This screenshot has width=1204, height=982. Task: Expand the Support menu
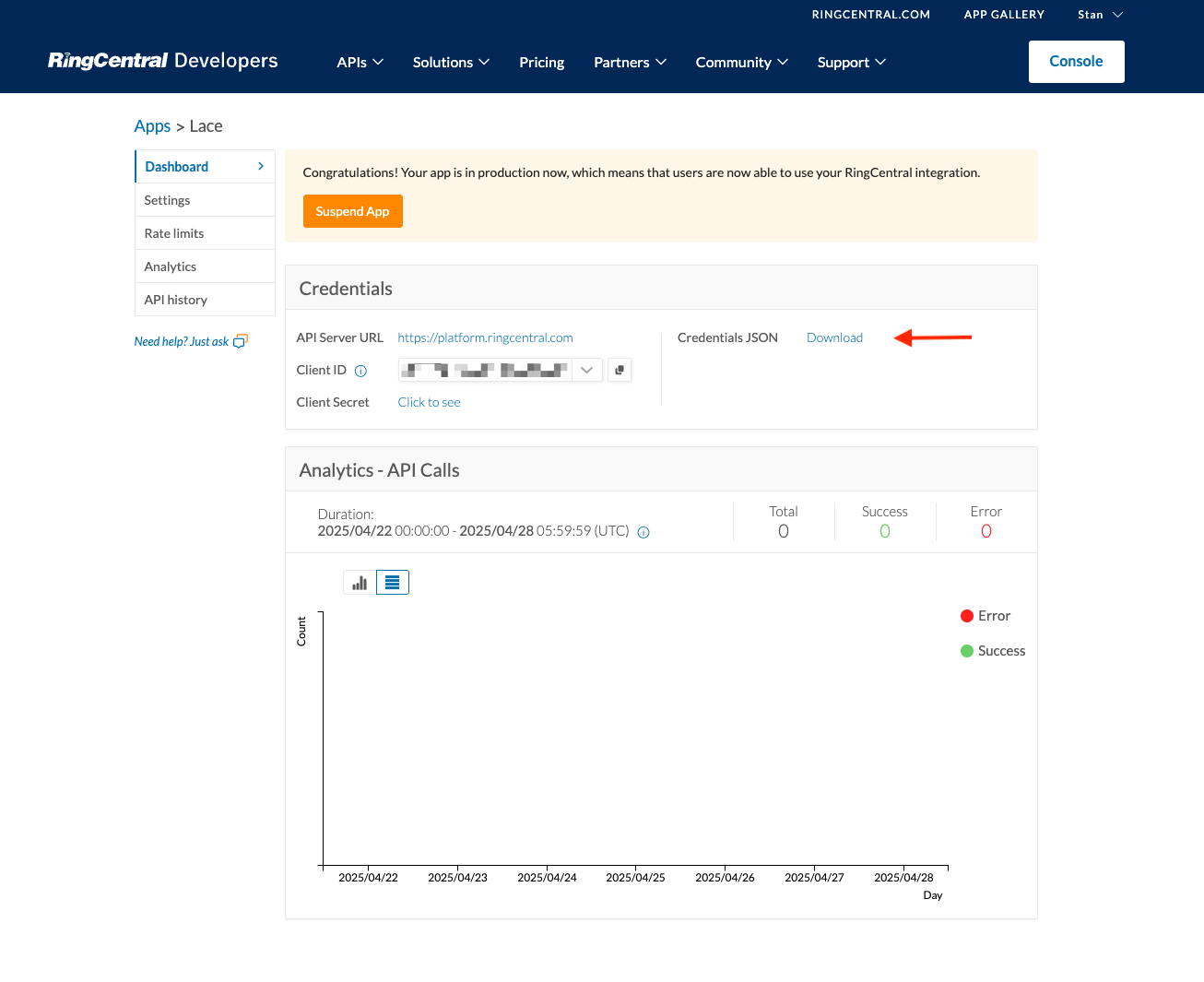pos(852,62)
